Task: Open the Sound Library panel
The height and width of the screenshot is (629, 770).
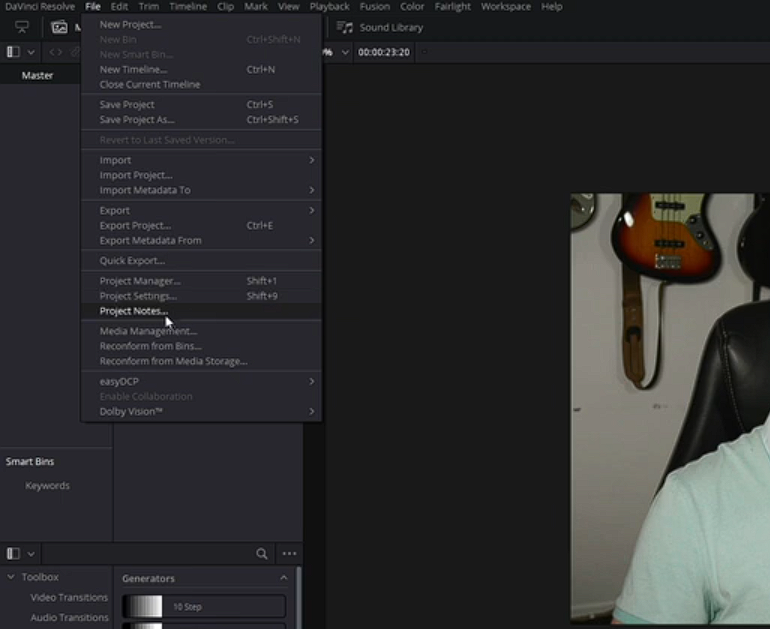Action: pyautogui.click(x=380, y=27)
